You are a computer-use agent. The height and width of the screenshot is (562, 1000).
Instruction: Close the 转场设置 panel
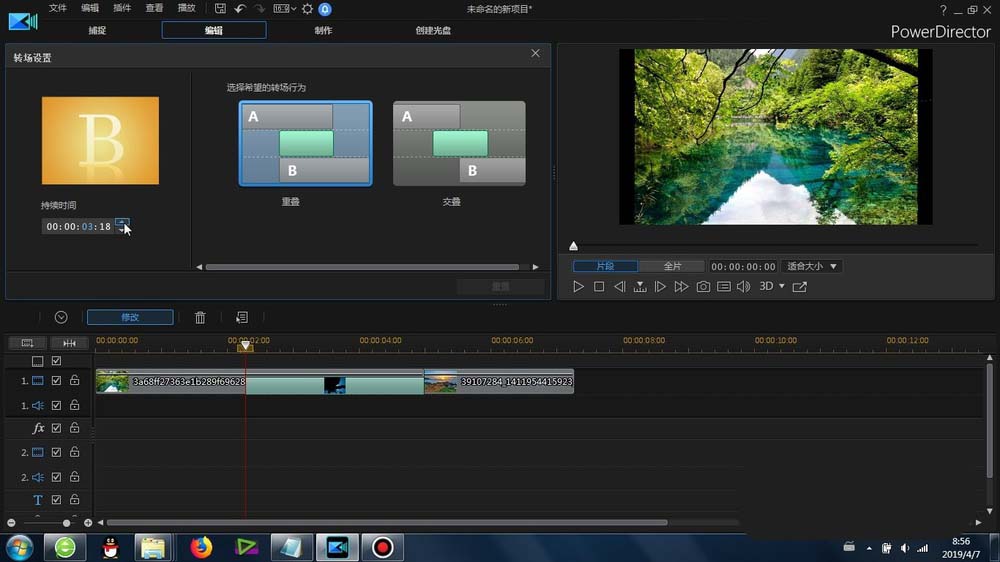pos(535,54)
